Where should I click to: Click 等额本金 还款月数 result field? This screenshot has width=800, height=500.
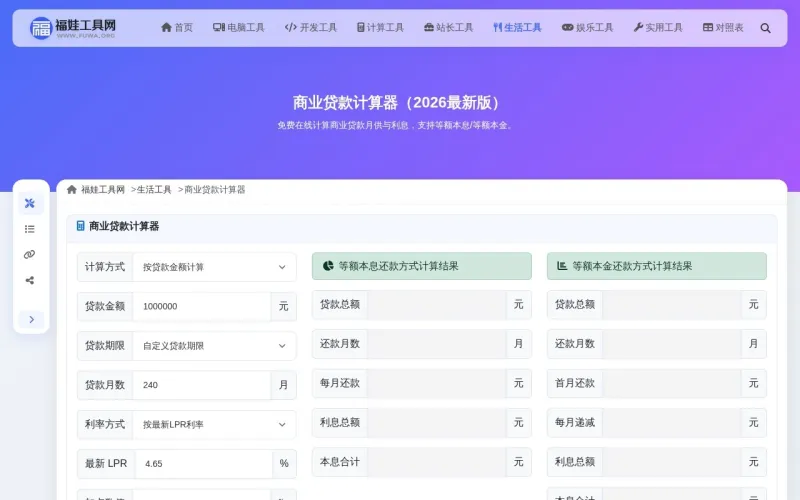tap(671, 344)
